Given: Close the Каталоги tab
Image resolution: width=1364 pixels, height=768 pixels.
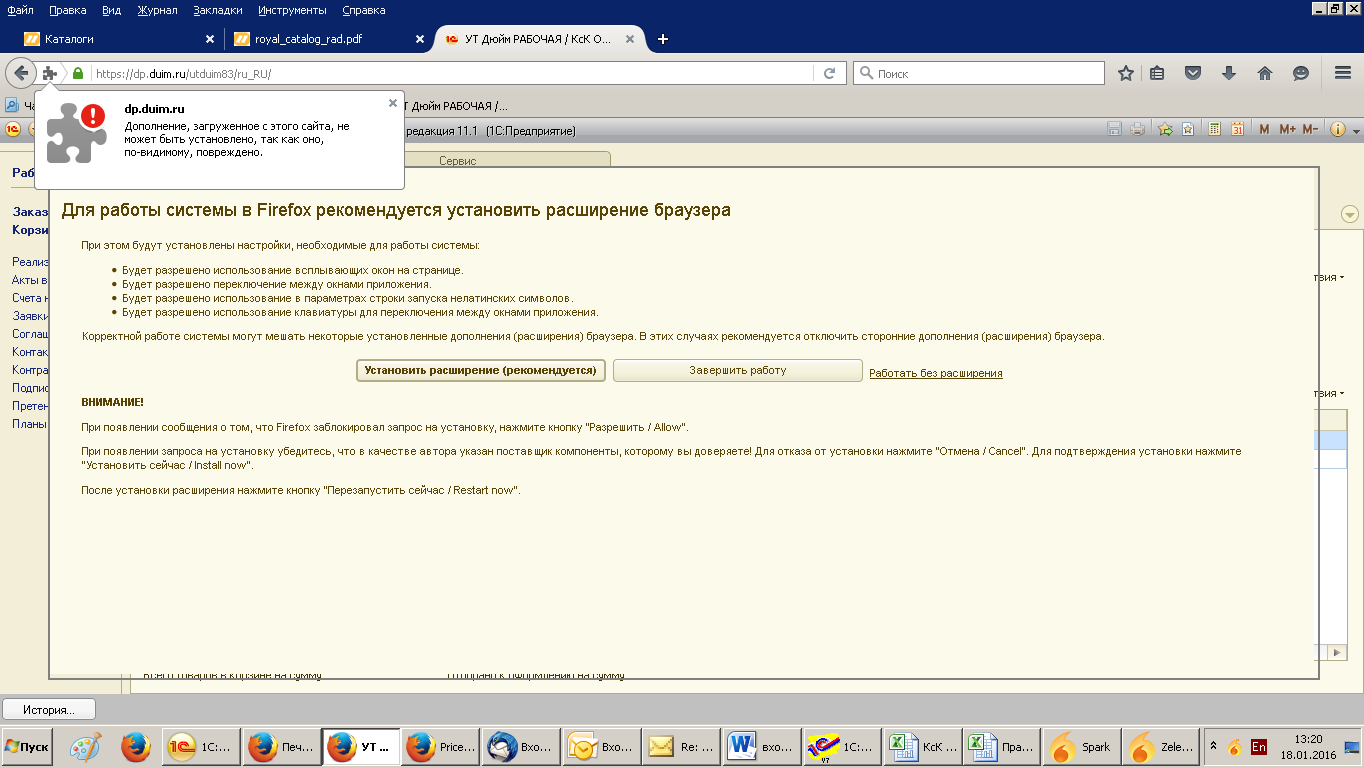Looking at the screenshot, I should pyautogui.click(x=209, y=39).
